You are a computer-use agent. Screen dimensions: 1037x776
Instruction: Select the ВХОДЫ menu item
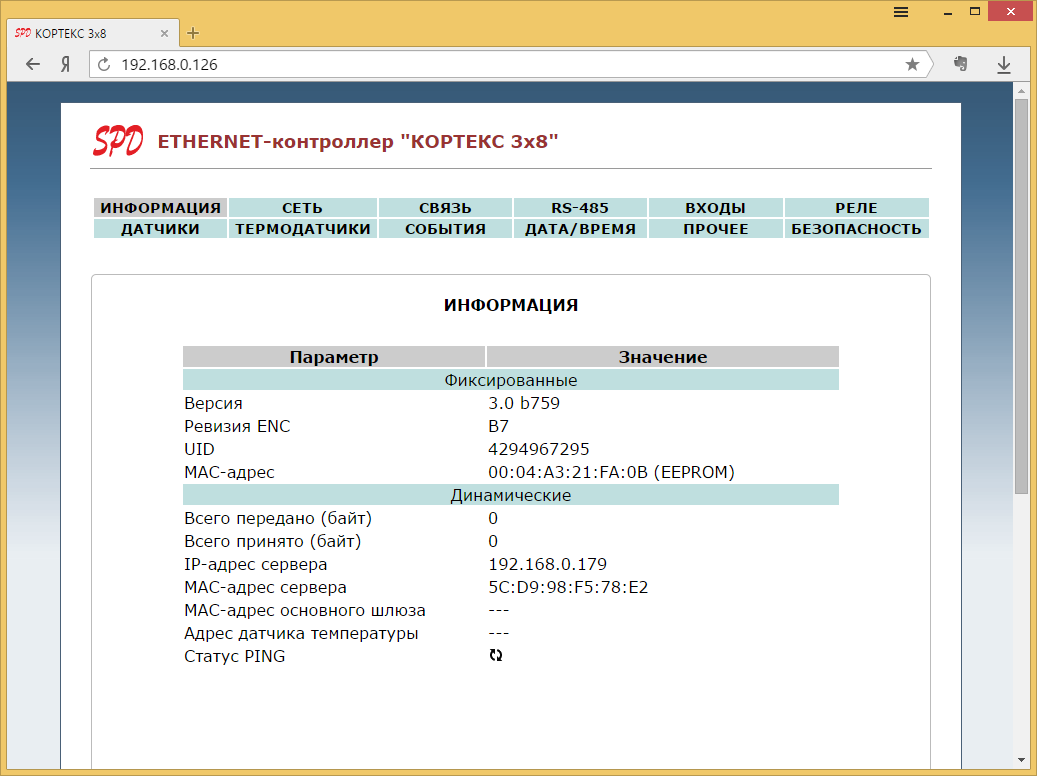715,208
